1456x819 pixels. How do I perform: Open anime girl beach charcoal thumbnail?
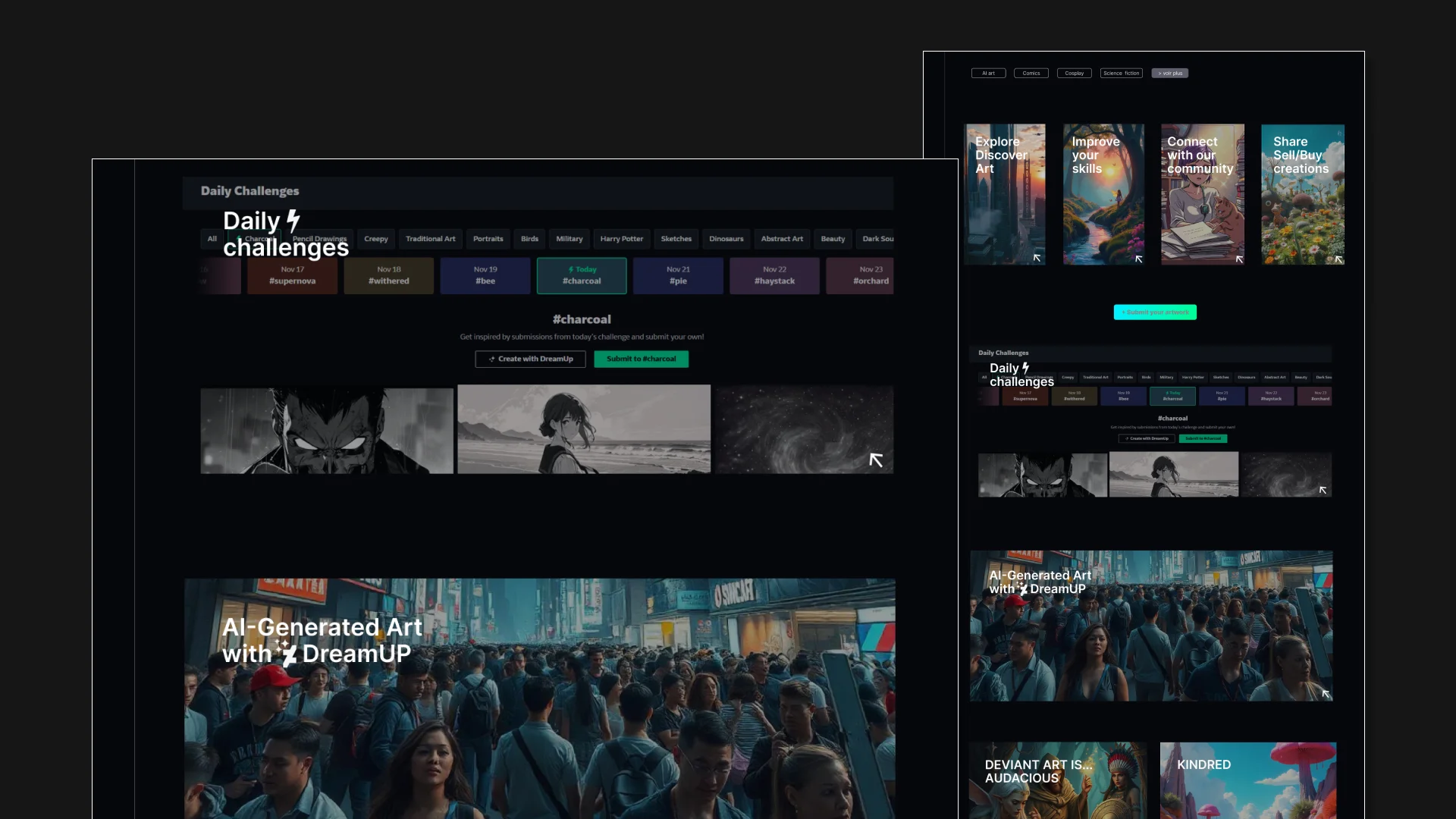coord(584,429)
